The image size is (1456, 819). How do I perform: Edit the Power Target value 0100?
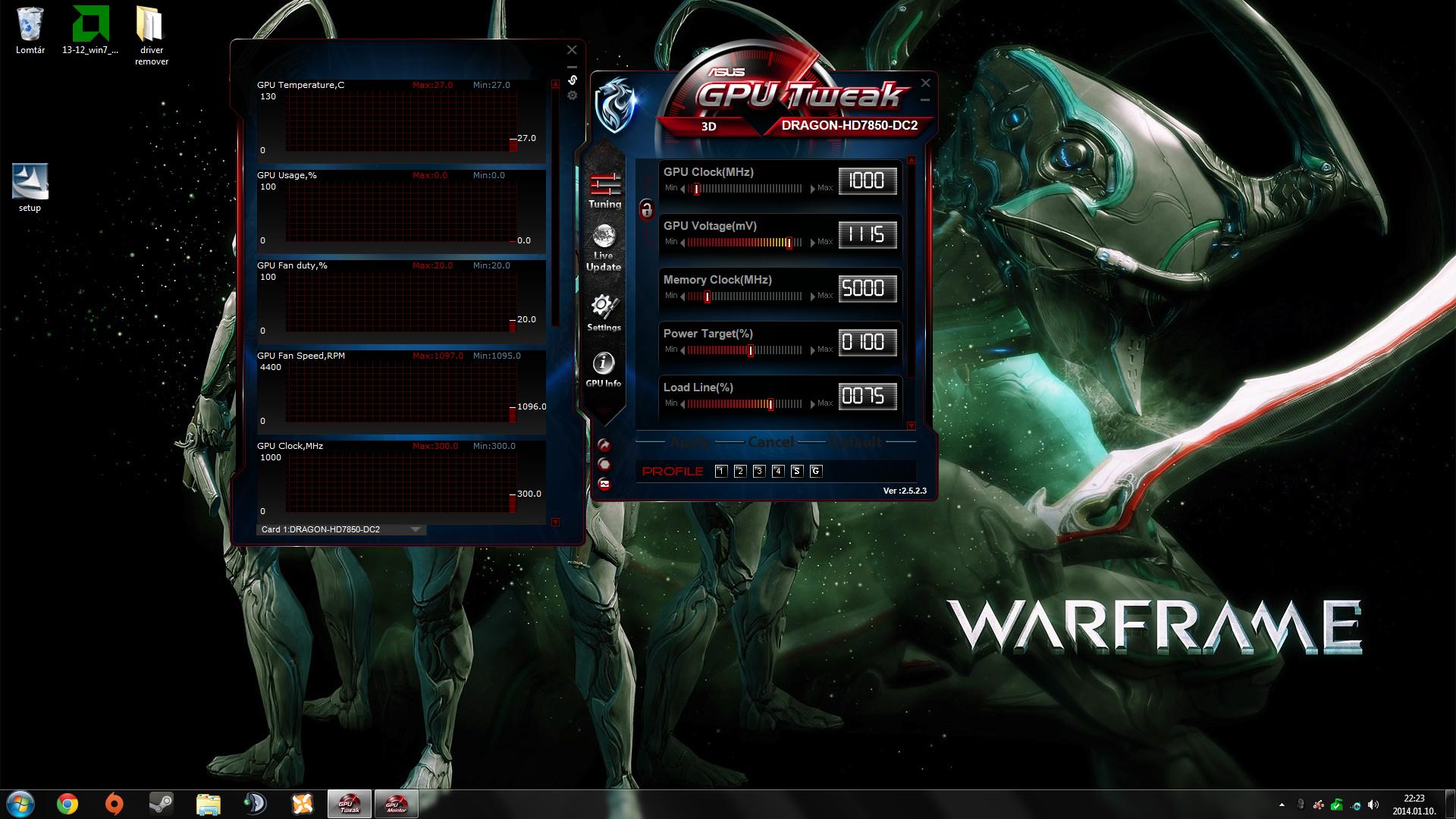pos(868,342)
